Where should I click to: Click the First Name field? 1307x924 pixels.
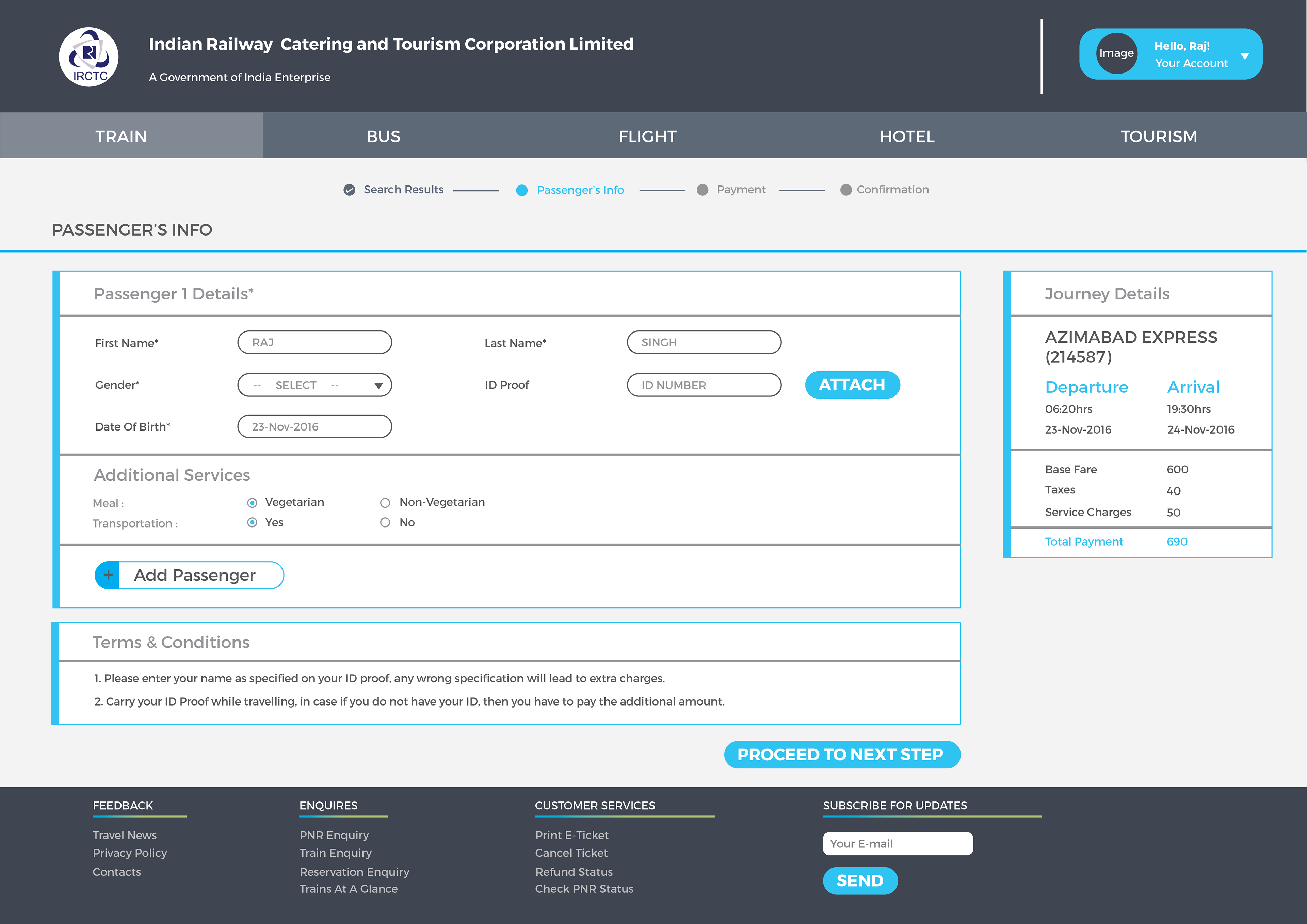pyautogui.click(x=315, y=342)
